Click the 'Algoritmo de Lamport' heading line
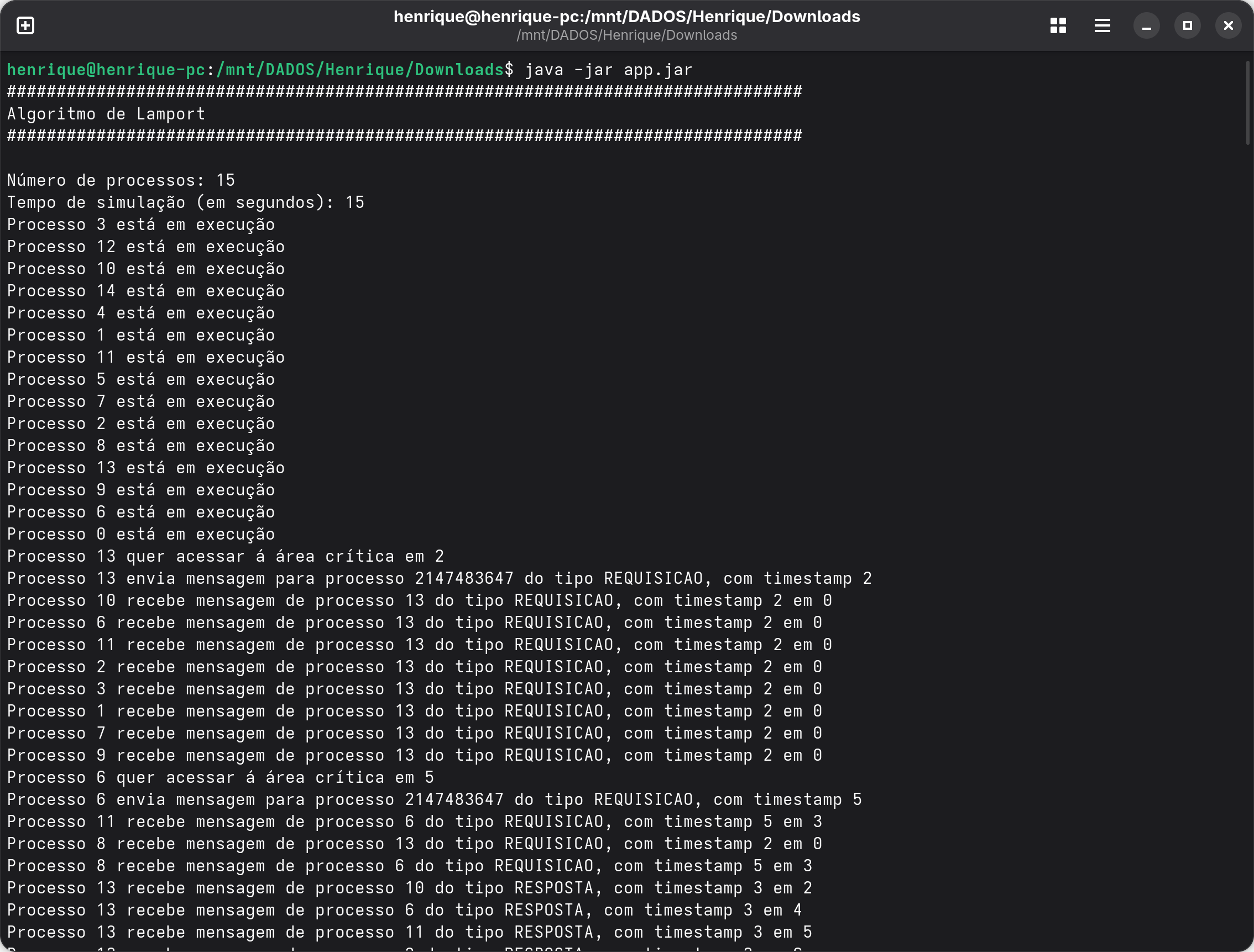 click(106, 114)
